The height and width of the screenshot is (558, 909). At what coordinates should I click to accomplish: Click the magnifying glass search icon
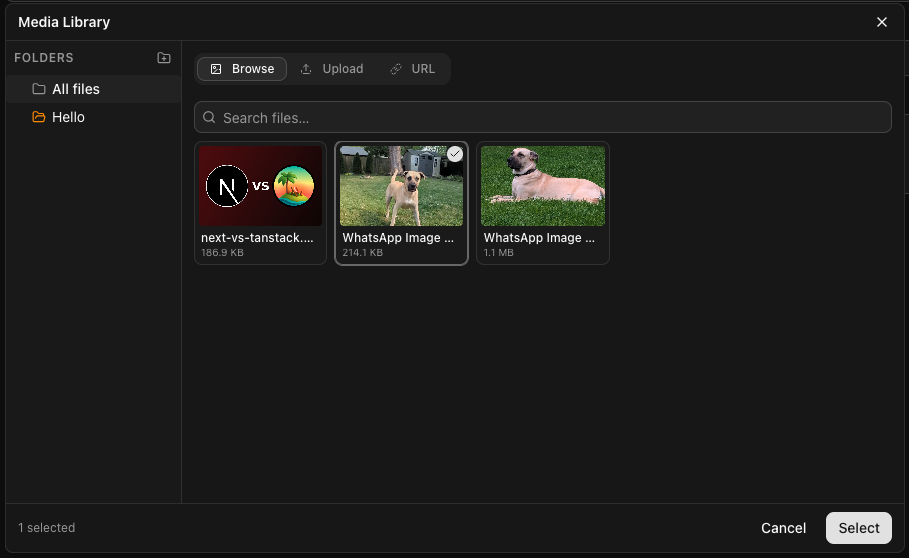pos(209,118)
